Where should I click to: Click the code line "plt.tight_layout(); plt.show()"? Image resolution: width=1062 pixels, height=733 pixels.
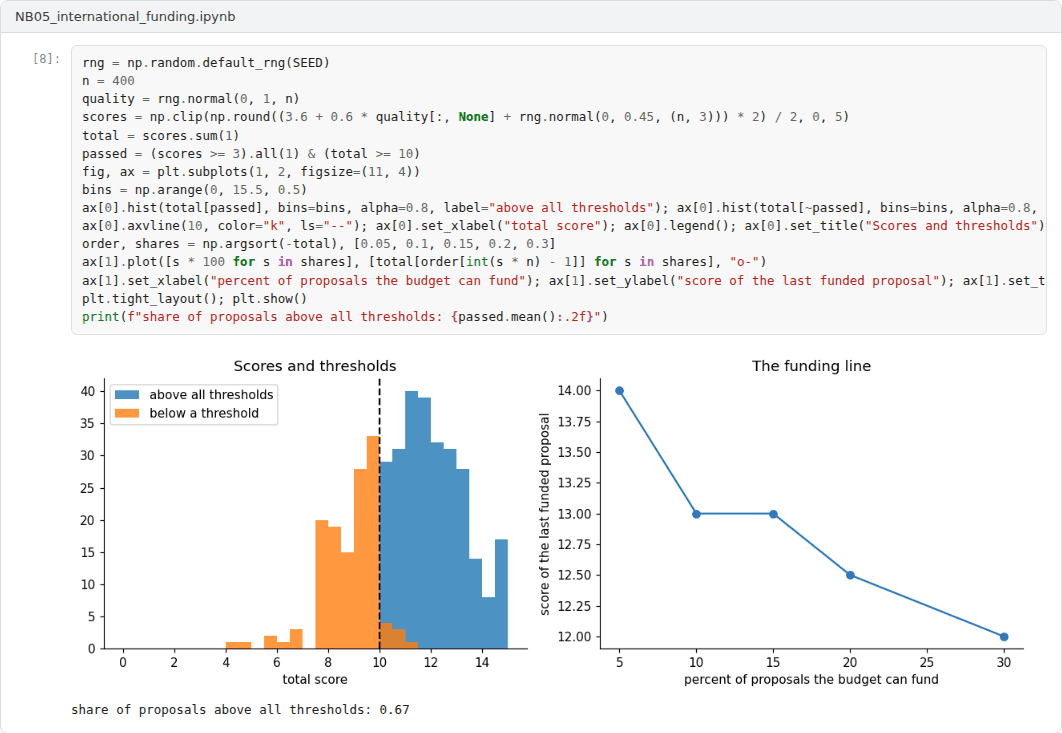point(194,299)
